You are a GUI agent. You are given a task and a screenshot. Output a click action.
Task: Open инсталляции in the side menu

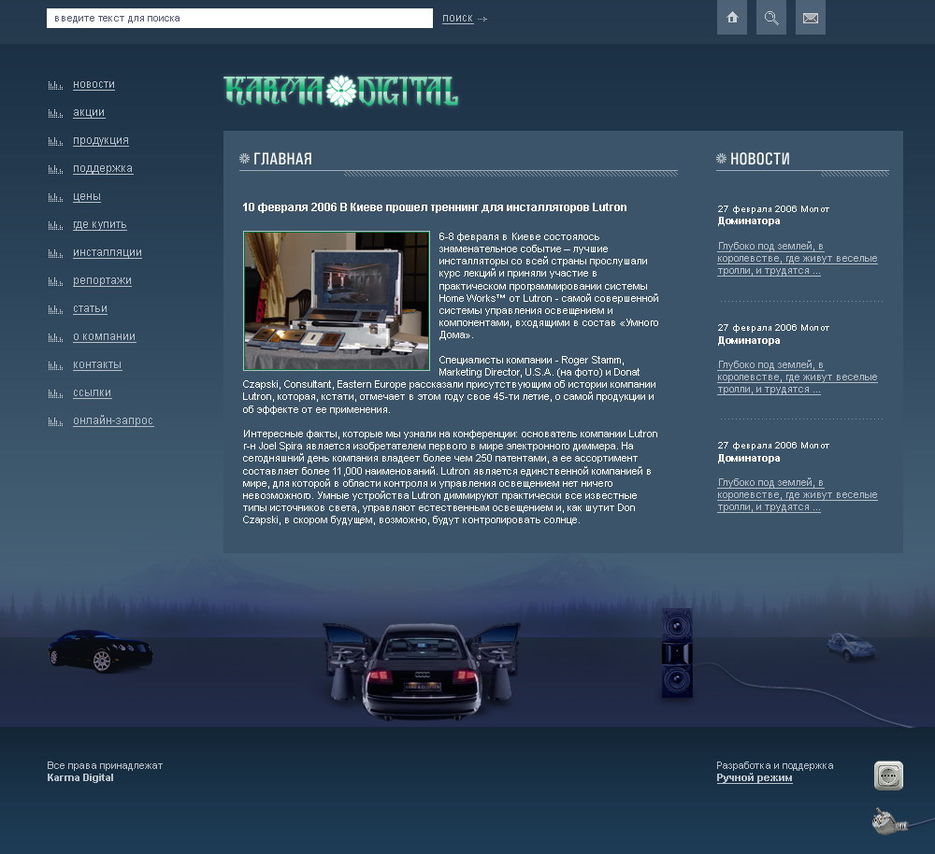point(107,253)
